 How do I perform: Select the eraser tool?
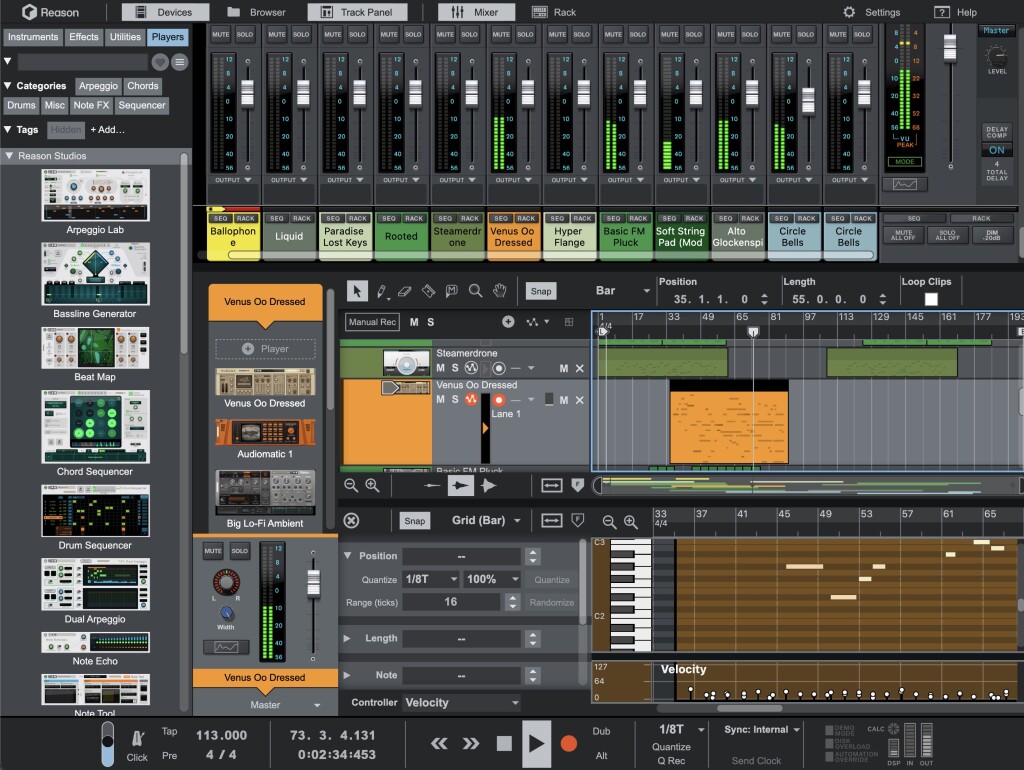(404, 291)
